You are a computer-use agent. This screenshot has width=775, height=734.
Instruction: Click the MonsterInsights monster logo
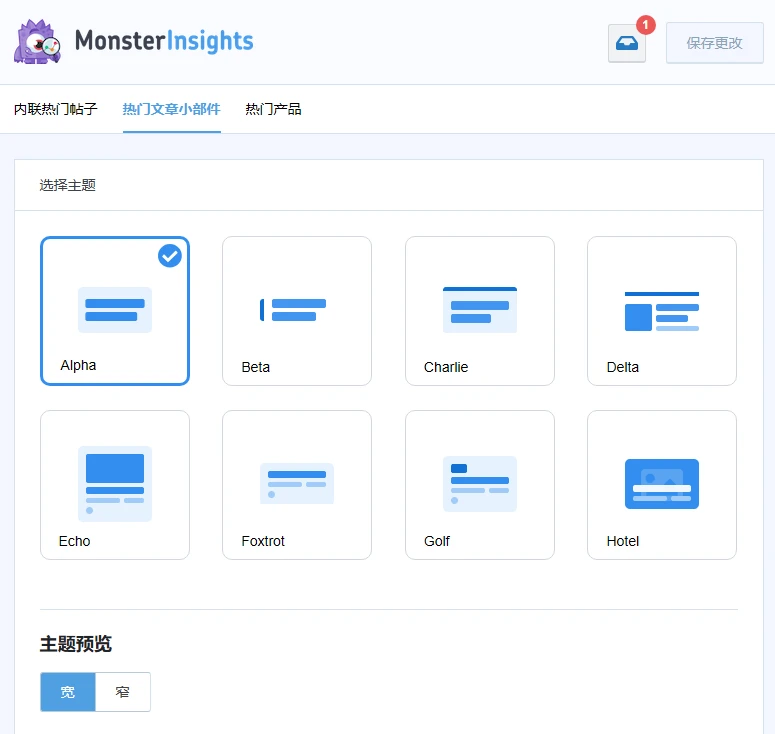(37, 42)
